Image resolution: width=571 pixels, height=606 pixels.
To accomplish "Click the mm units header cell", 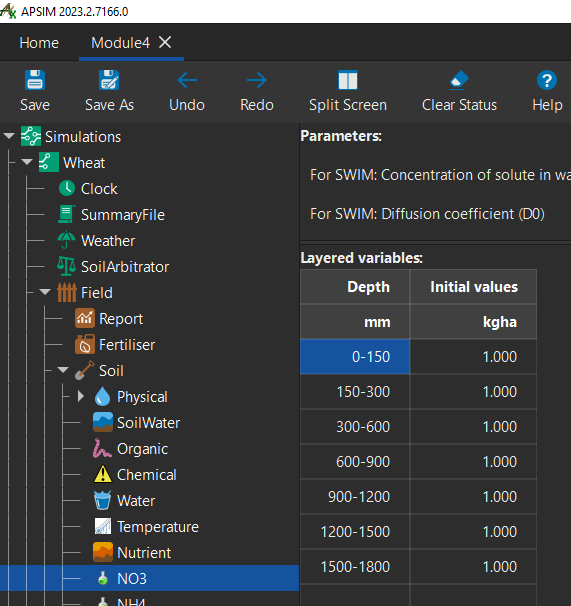I will pyautogui.click(x=355, y=322).
